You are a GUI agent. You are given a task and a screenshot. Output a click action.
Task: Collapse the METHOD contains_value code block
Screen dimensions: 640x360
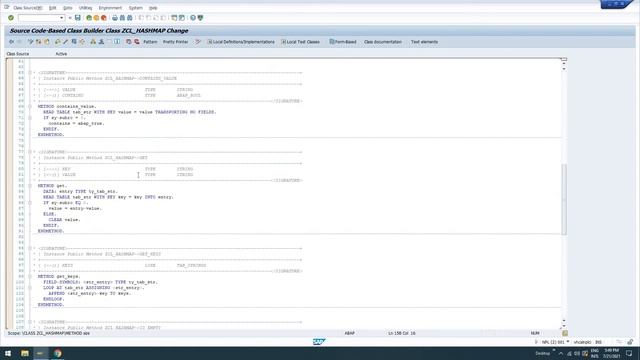click(30, 107)
